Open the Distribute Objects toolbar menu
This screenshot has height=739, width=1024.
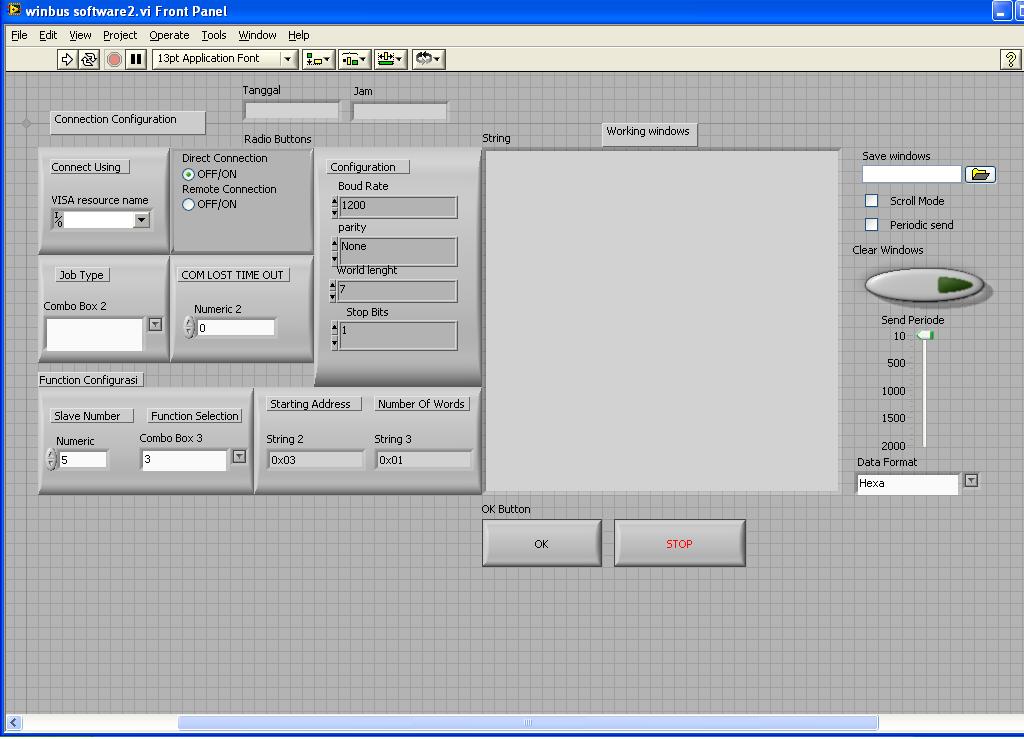(354, 59)
